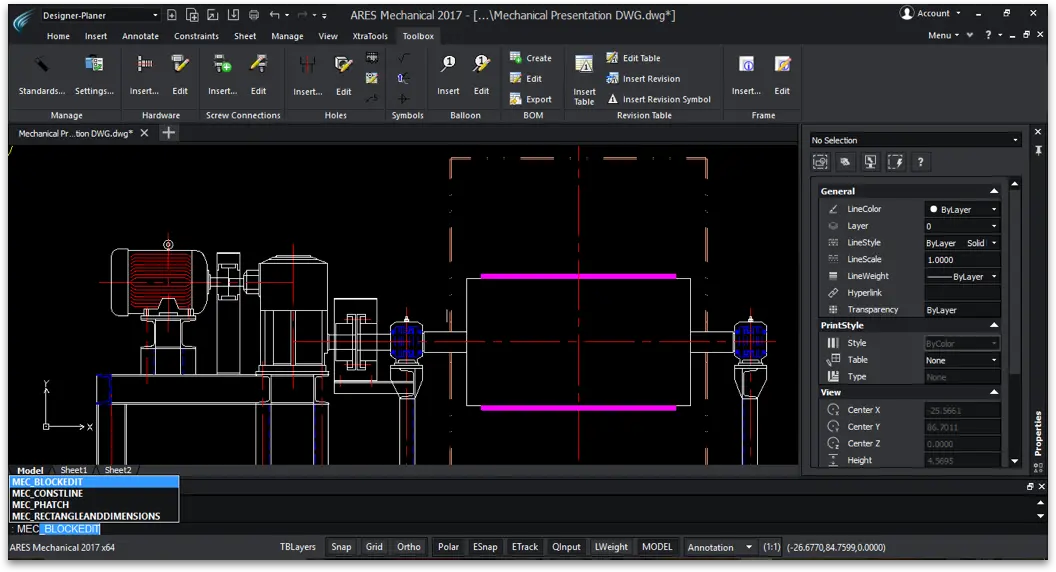Open the LineColor ByLayer dropdown

(x=962, y=210)
